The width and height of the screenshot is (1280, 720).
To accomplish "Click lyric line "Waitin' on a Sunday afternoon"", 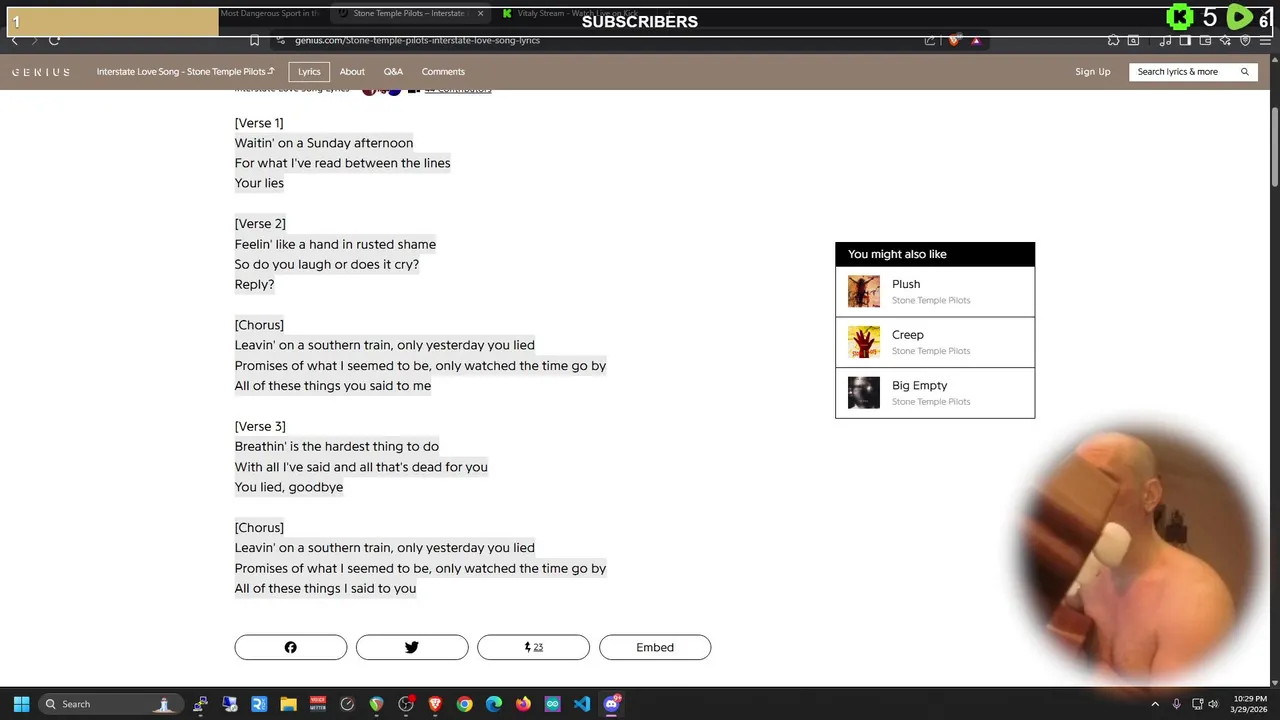I will point(324,143).
